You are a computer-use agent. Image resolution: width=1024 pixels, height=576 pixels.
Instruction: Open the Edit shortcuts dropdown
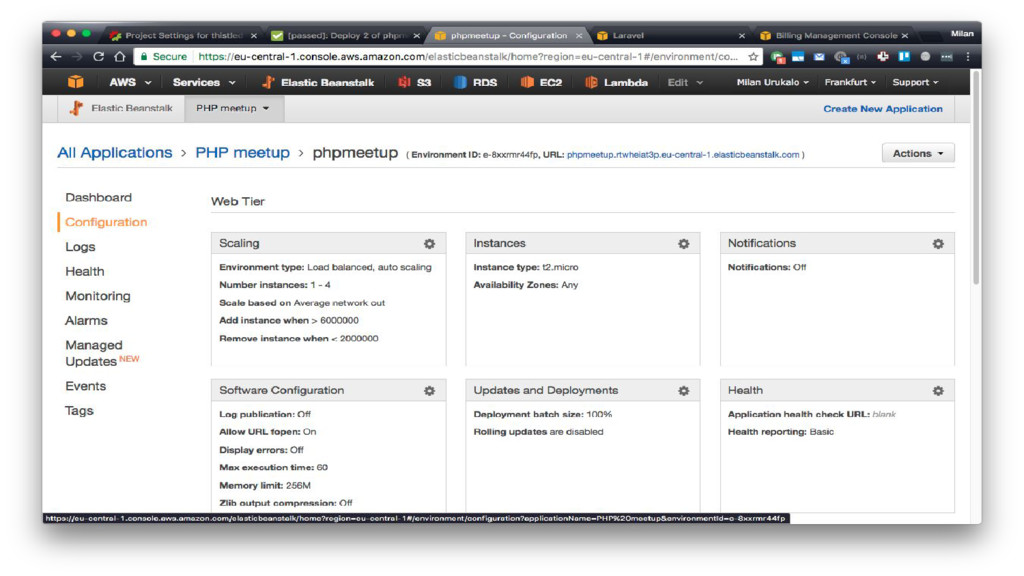click(x=685, y=82)
